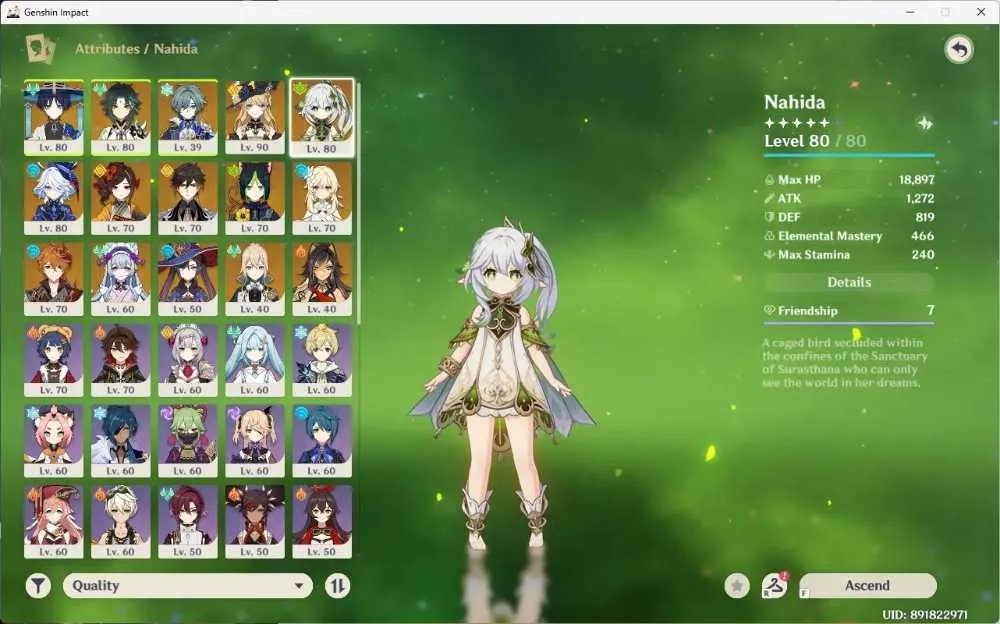The height and width of the screenshot is (624, 1000).
Task: Close the Genshin Impact window
Action: (x=981, y=12)
